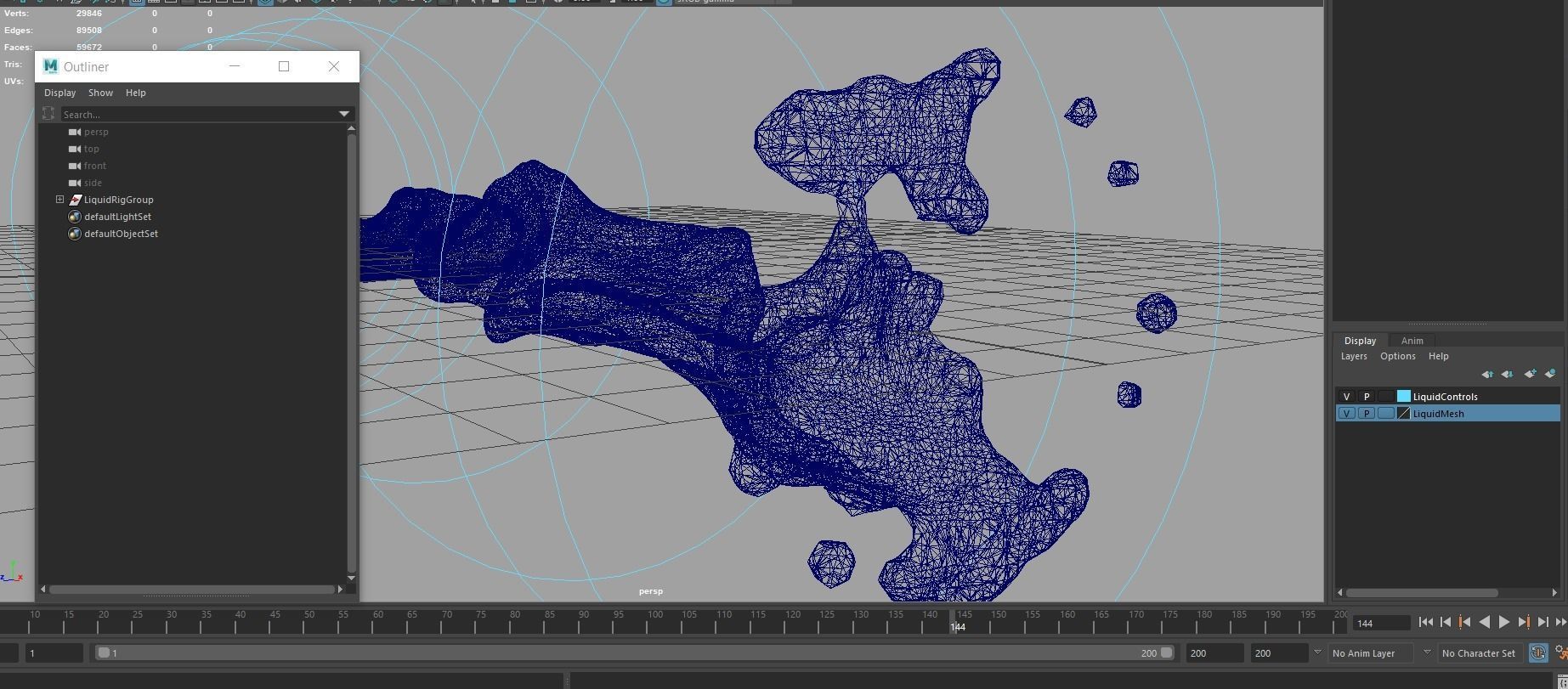Click the No Anim Layer label
Screen dimensions: 1568x689
[1363, 653]
